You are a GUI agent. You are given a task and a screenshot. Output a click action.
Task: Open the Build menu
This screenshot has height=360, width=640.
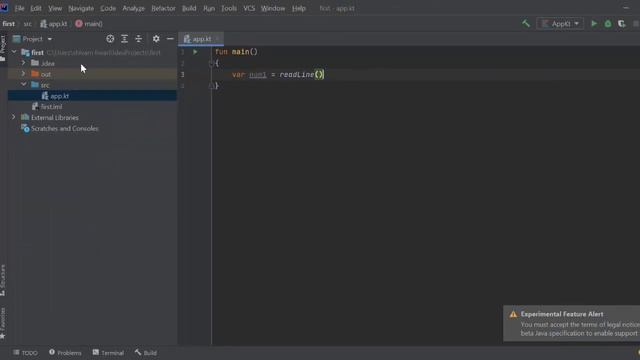[x=189, y=8]
